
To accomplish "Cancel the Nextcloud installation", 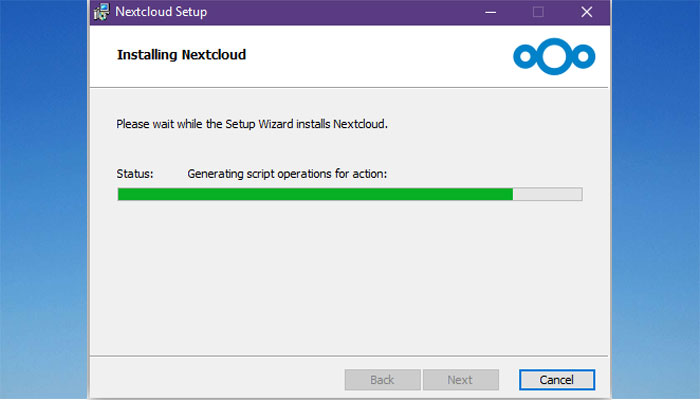I will (x=557, y=380).
